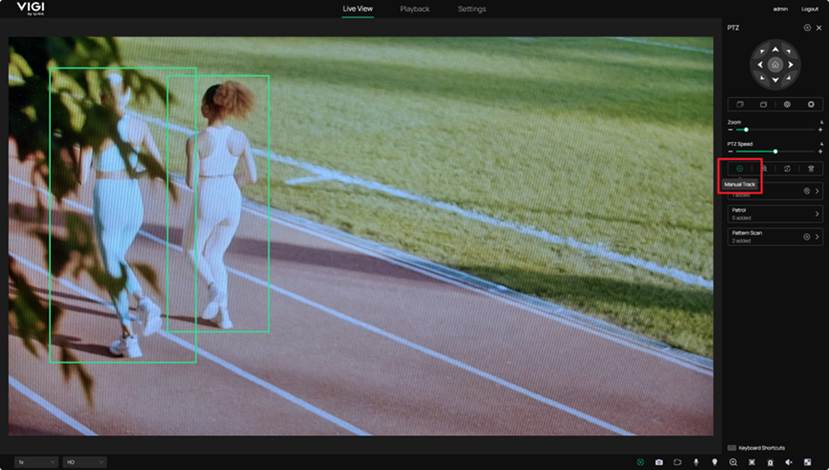Click the Zoom minus button

pyautogui.click(x=731, y=130)
